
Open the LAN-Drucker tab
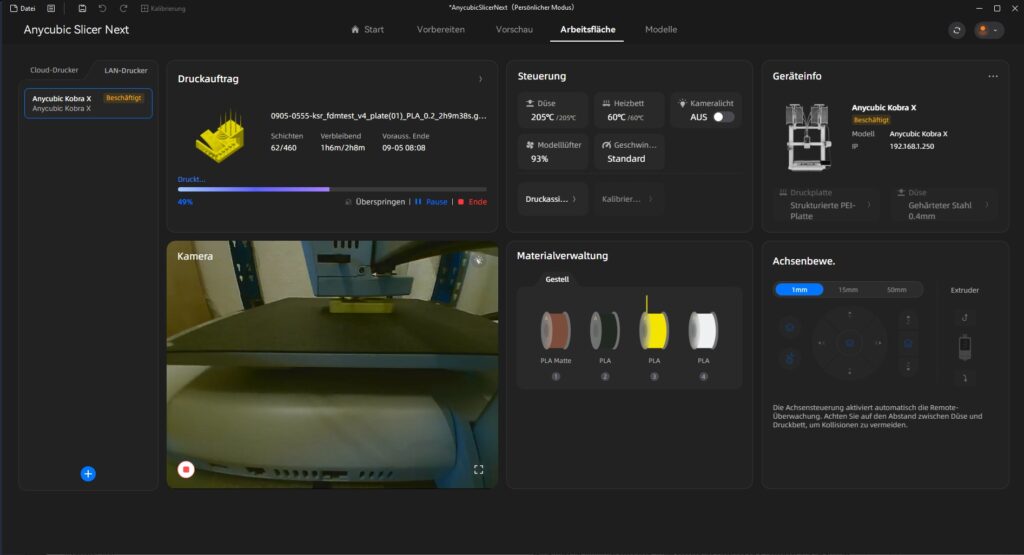[x=125, y=71]
